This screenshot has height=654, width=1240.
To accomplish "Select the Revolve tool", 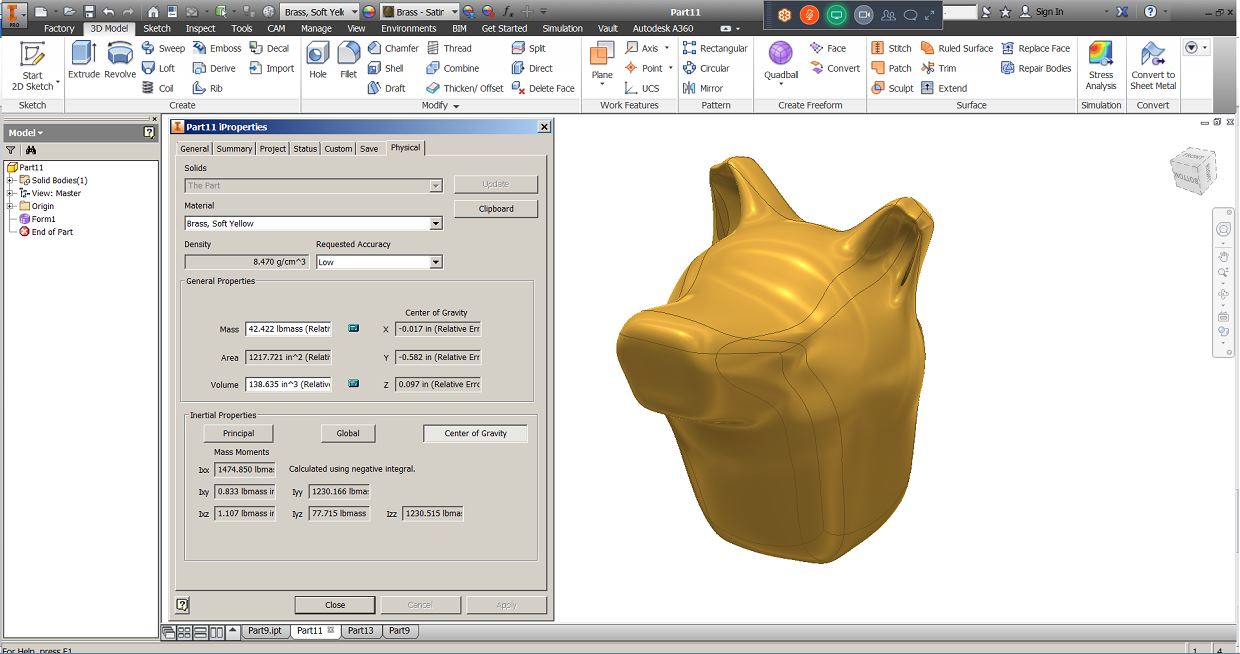I will tap(119, 62).
